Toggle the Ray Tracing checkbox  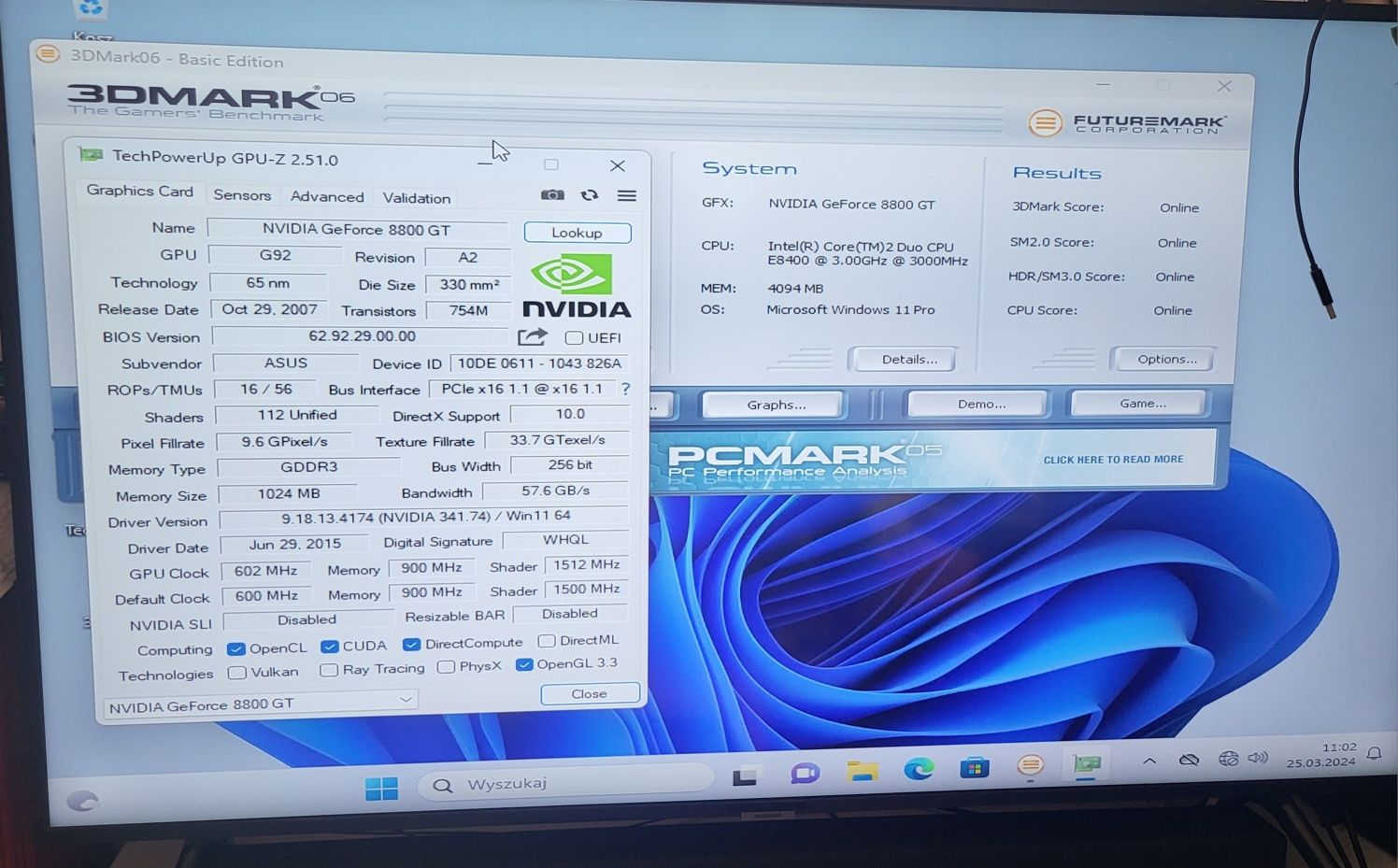coord(328,670)
